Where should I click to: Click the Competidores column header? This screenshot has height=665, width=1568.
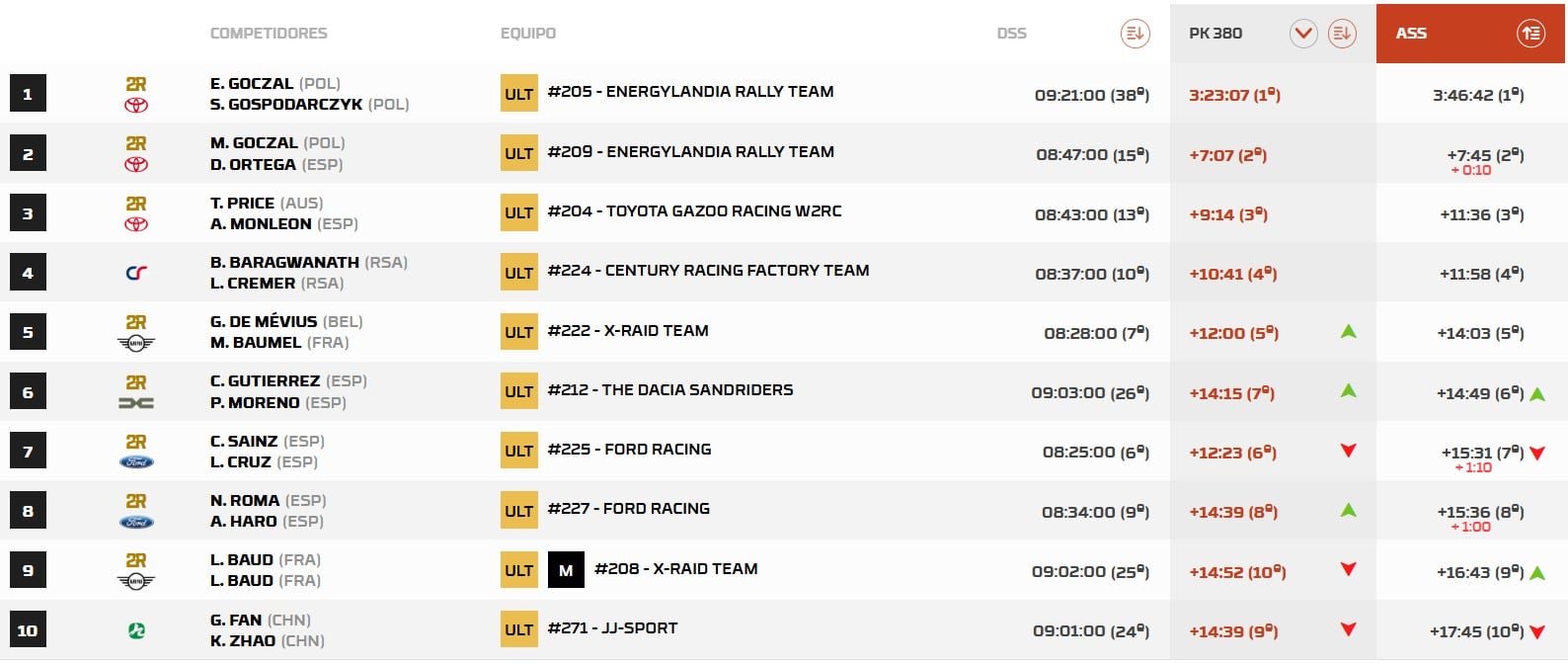pos(269,34)
